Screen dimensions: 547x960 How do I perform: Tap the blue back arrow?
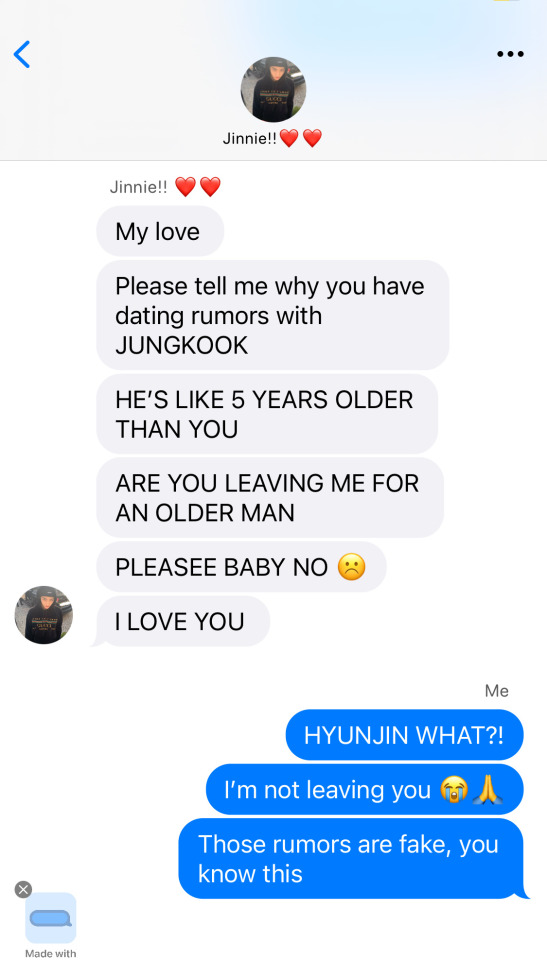(x=21, y=54)
